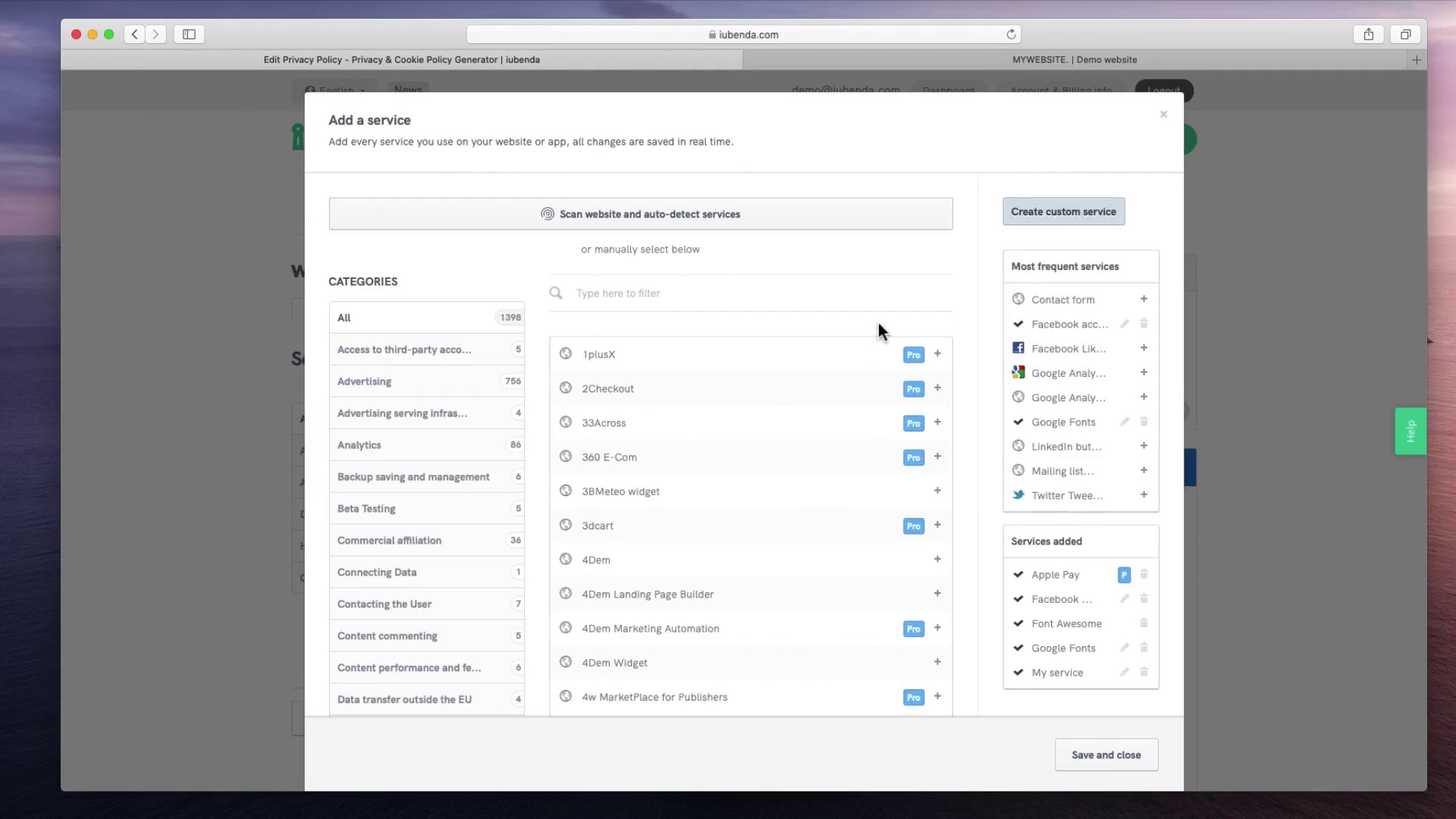
Task: Click the Apple Pay checkmark in Services added
Action: [x=1018, y=574]
